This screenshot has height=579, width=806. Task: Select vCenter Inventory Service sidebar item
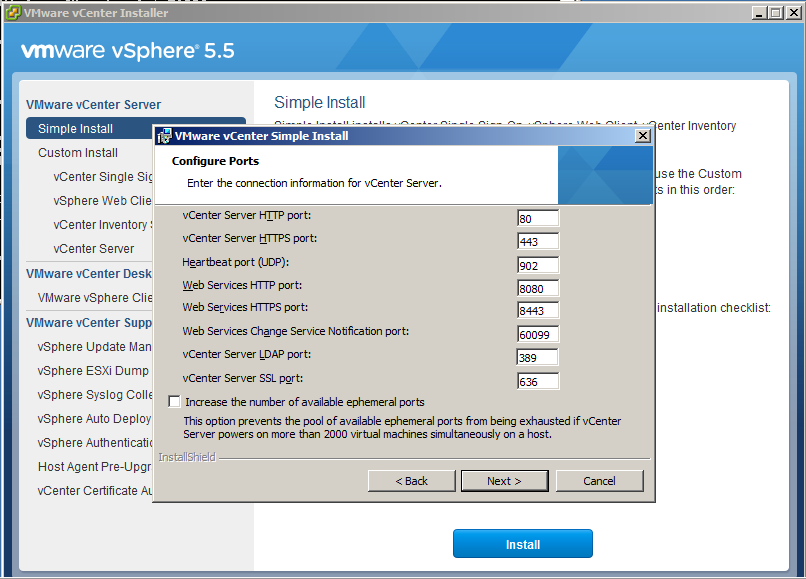(103, 225)
